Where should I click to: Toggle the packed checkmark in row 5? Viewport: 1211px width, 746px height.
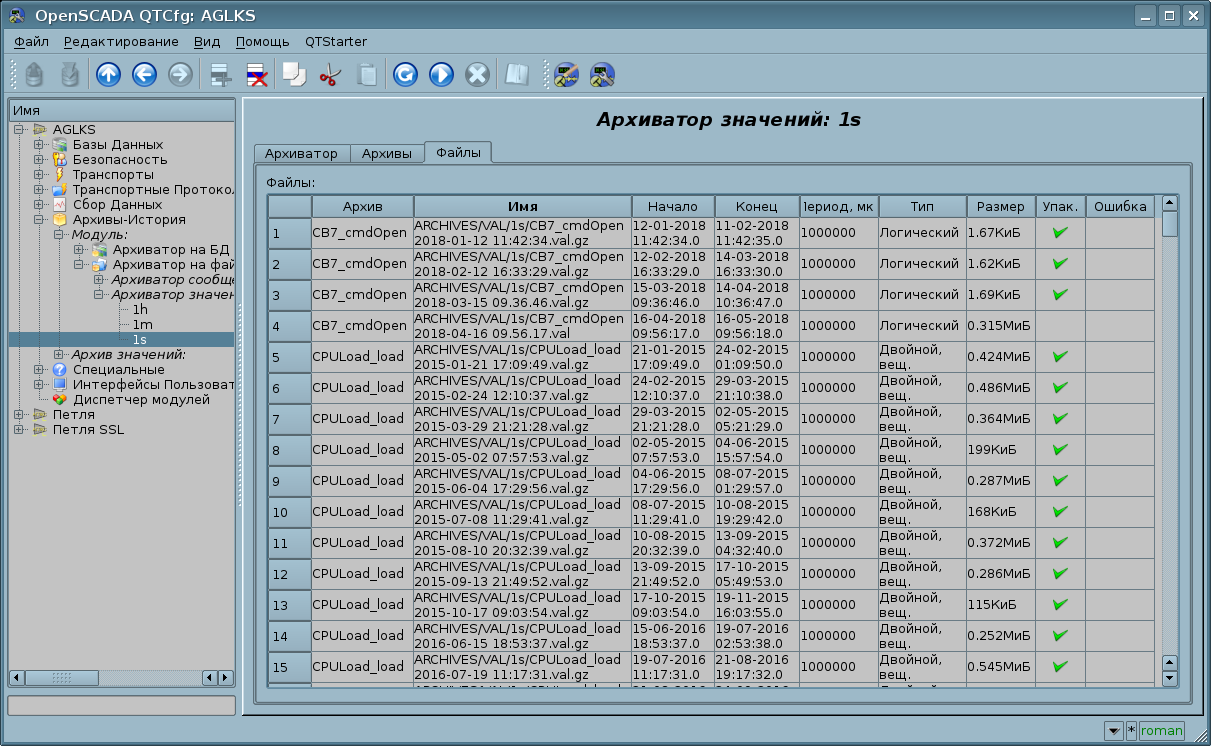coord(1060,357)
